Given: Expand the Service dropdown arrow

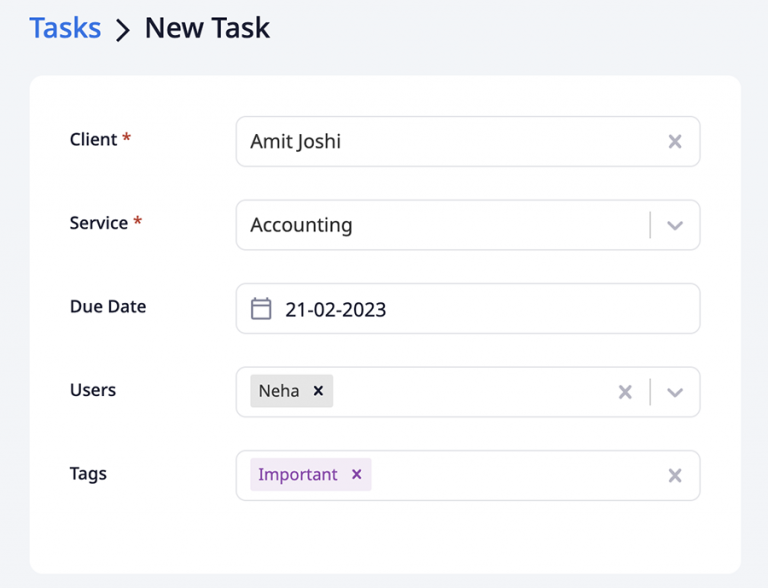Looking at the screenshot, I should [x=675, y=225].
